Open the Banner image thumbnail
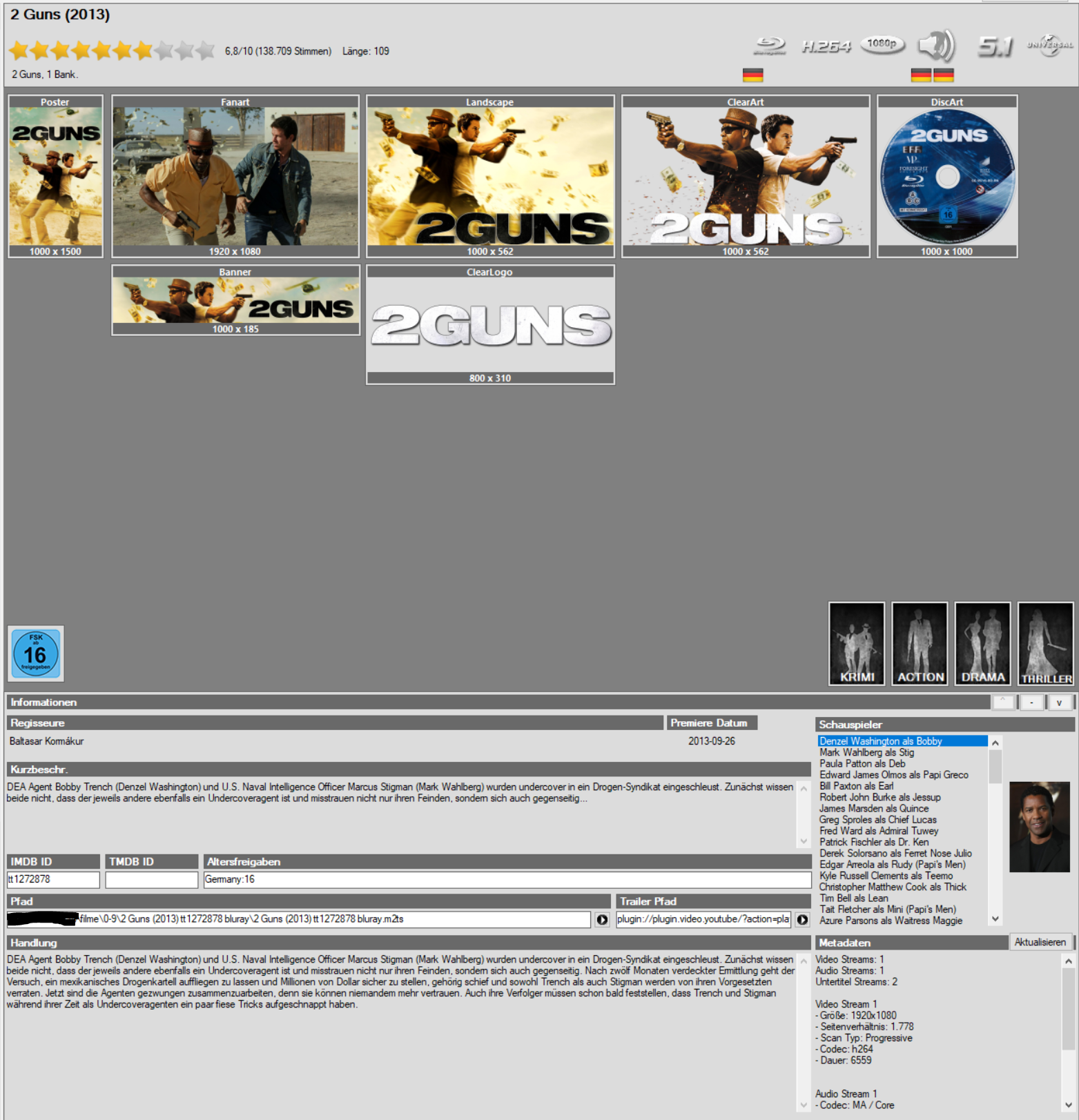 point(235,300)
